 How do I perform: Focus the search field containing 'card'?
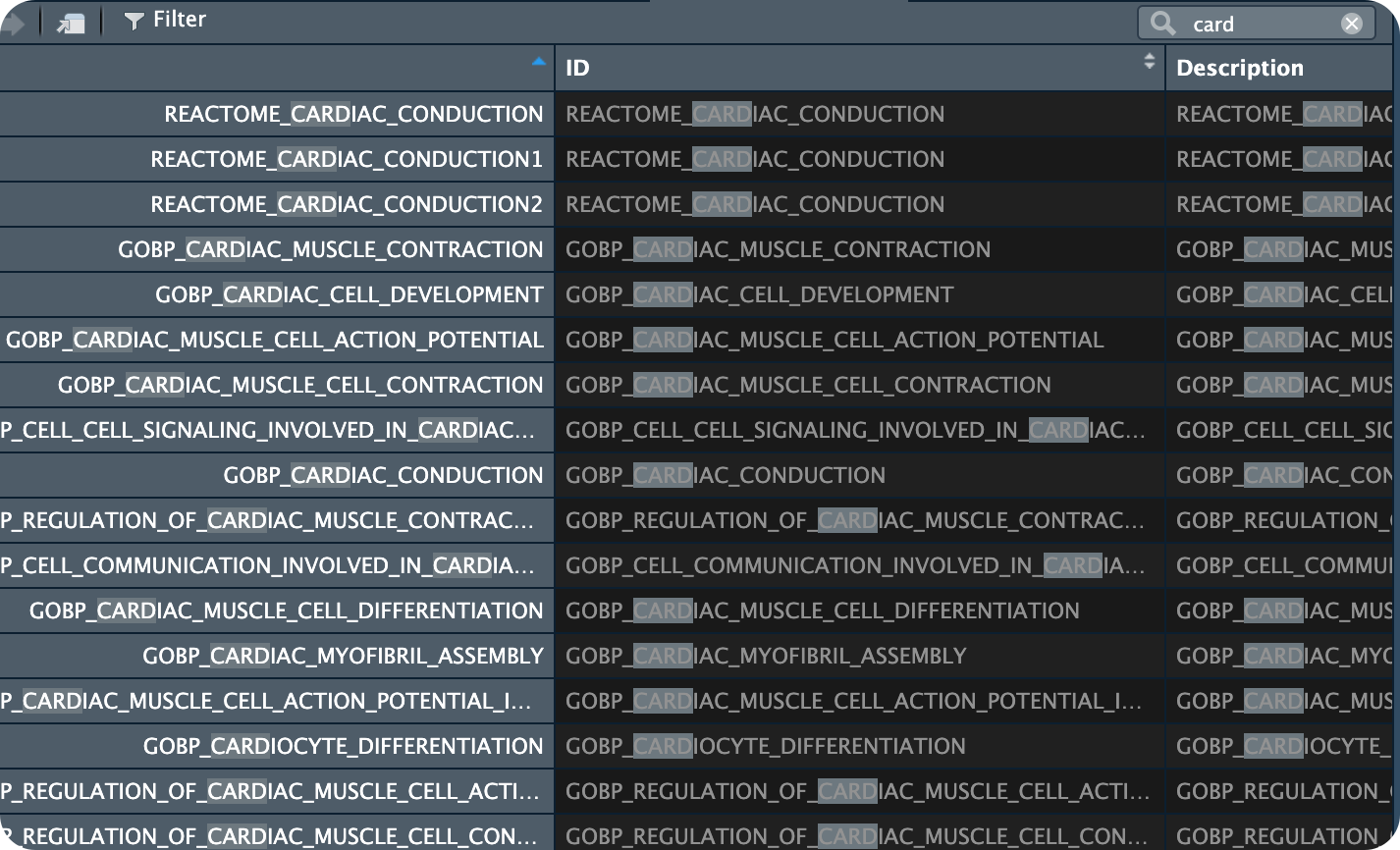coord(1257,24)
